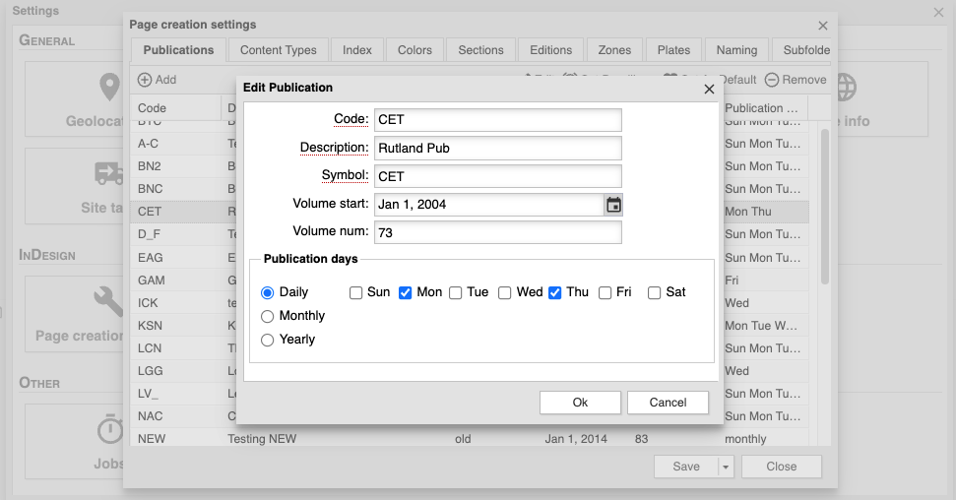Switch to the Content Types tab
Screen dimensions: 956x500
point(278,50)
